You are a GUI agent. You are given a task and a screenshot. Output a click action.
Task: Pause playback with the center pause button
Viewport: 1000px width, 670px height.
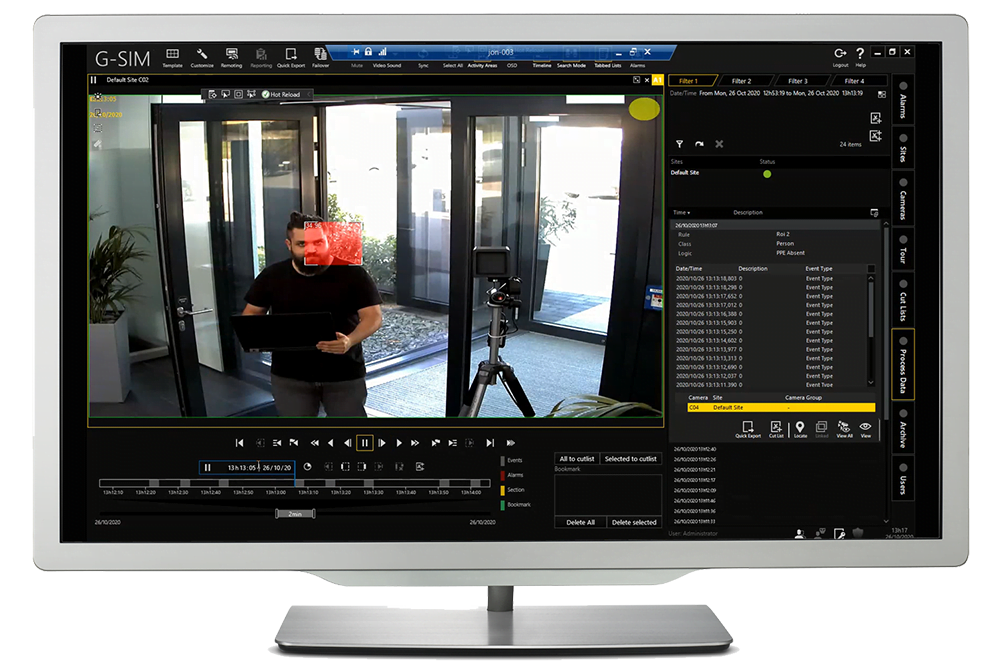pos(365,442)
